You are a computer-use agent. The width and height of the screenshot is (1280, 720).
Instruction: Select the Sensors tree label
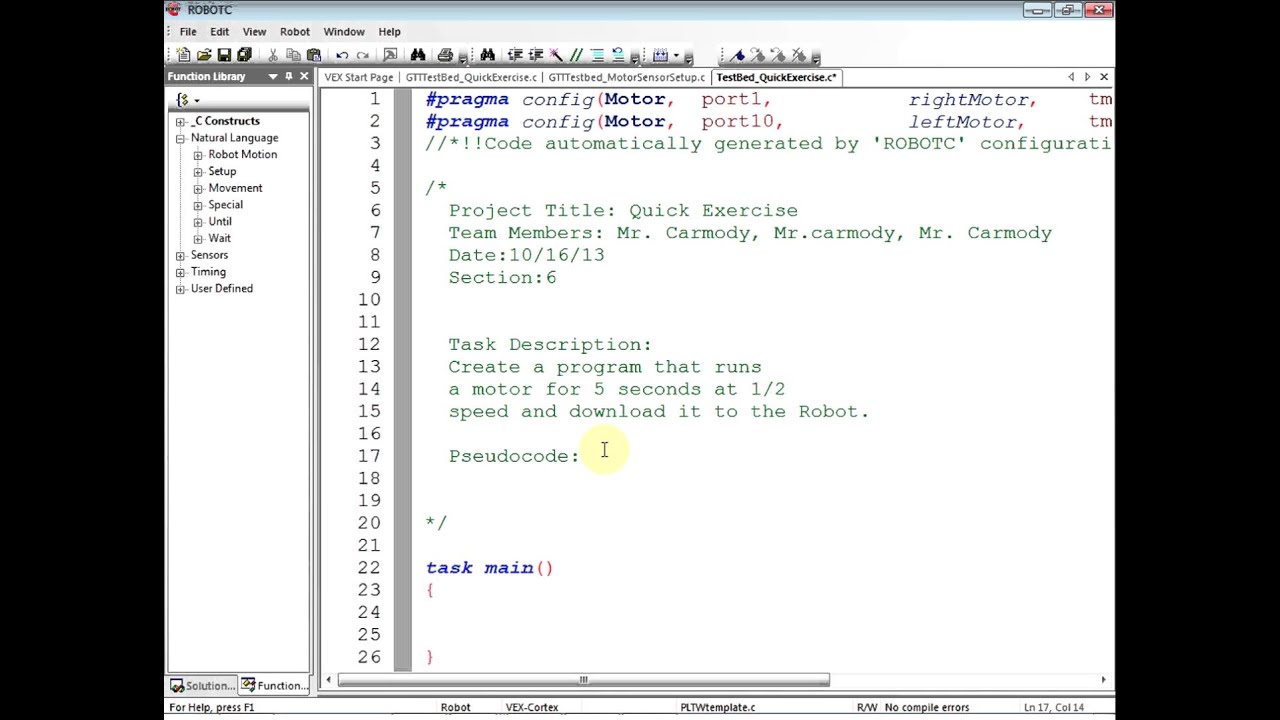[209, 255]
